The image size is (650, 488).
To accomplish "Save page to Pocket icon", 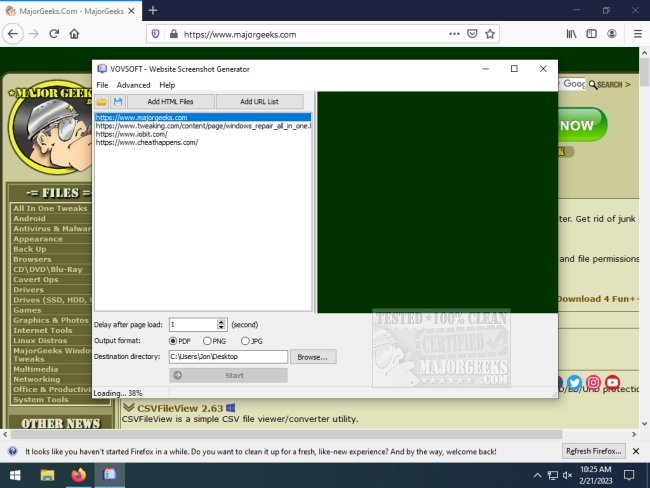I will tap(472, 34).
